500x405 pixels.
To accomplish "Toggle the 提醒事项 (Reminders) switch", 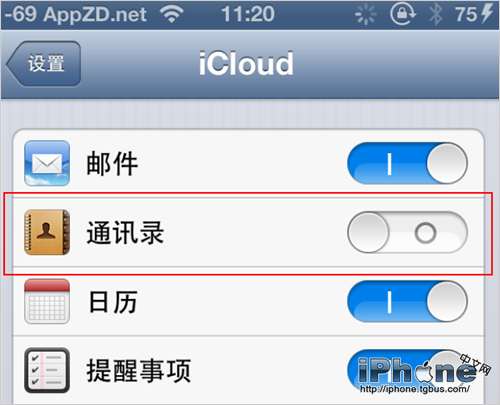I will coord(407,370).
